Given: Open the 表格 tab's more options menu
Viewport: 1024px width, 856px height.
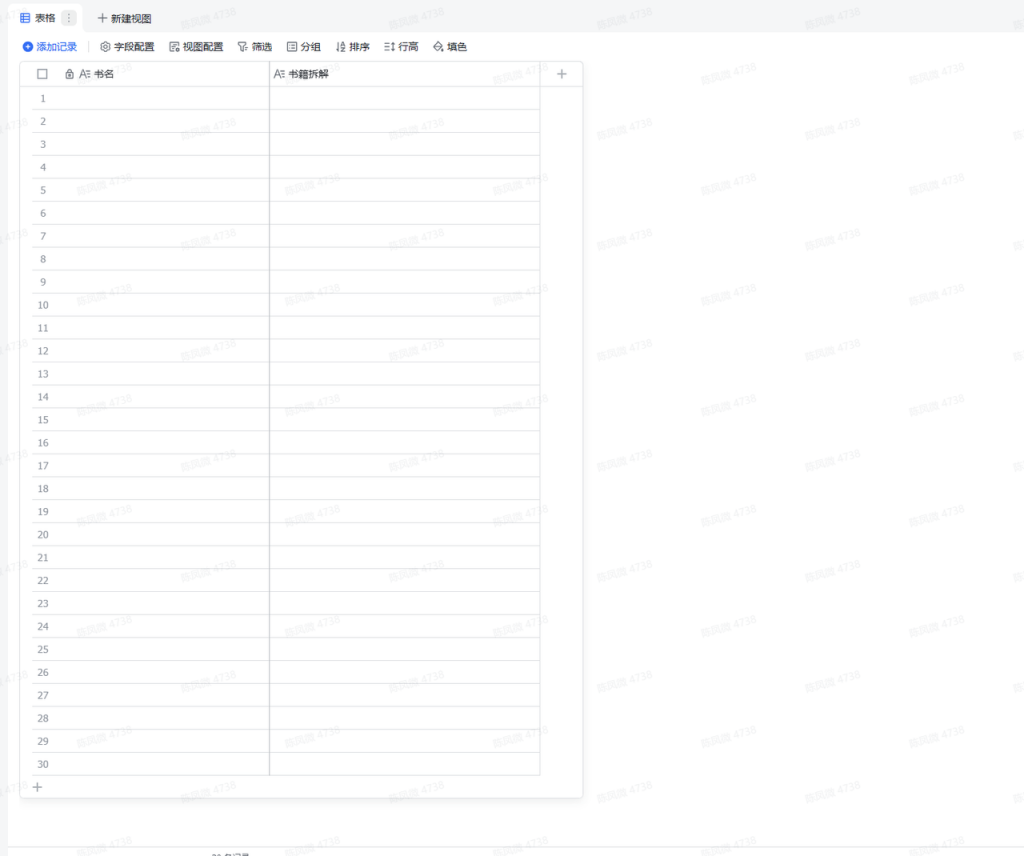Looking at the screenshot, I should click(x=69, y=18).
